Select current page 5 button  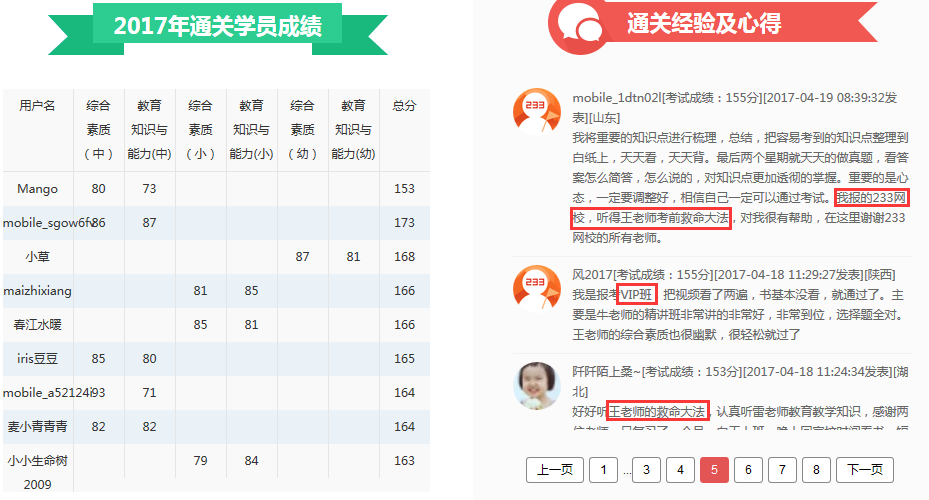click(714, 470)
